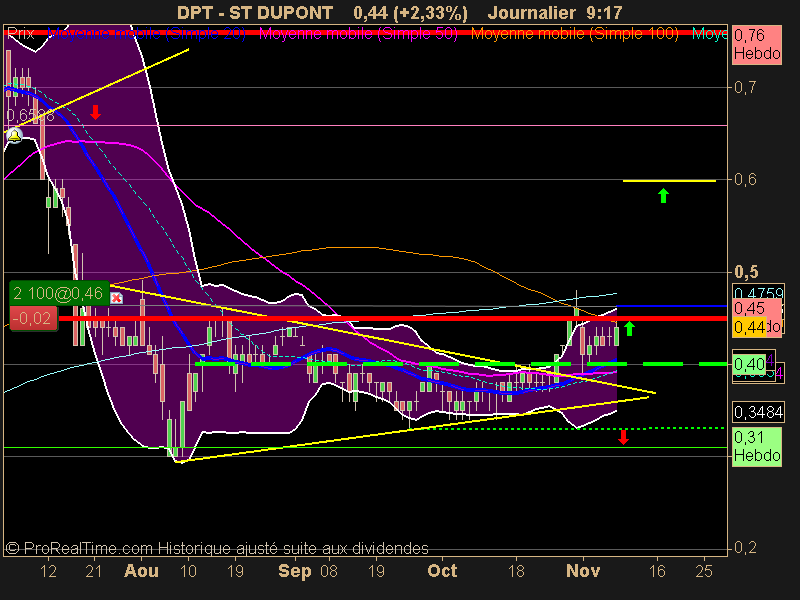Click the Prix legend label
Image resolution: width=800 pixels, height=600 pixels.
21,34
